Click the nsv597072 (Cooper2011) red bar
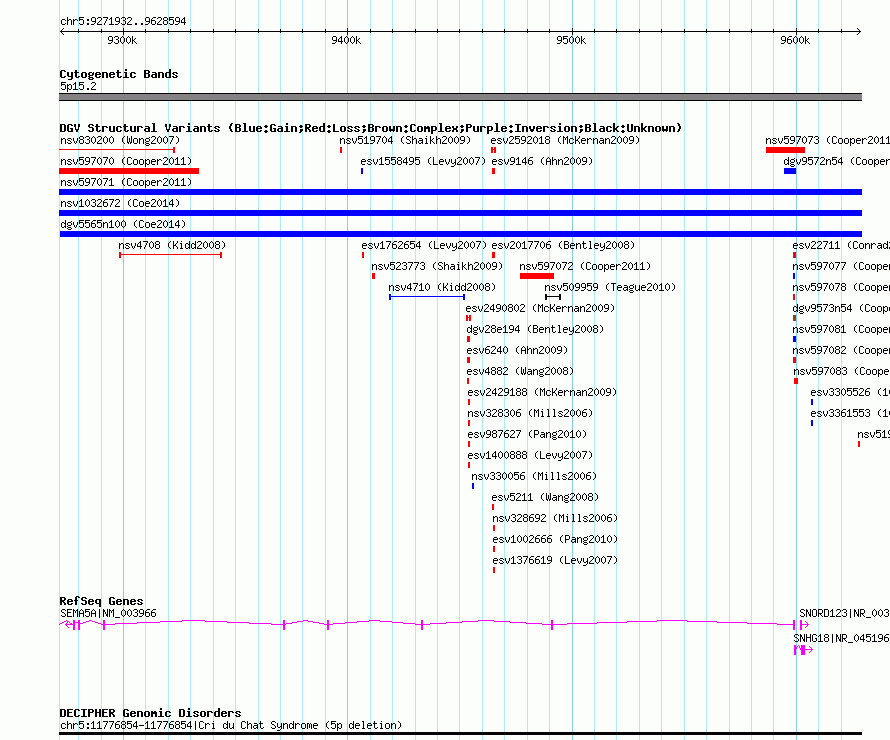Image resolution: width=890 pixels, height=740 pixels. click(x=537, y=276)
